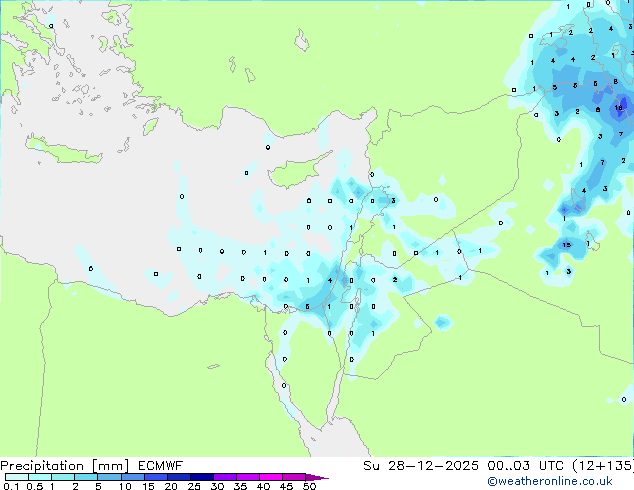The height and width of the screenshot is (490, 634).
Task: Click the '10' legend scale label
Action: click(x=125, y=486)
